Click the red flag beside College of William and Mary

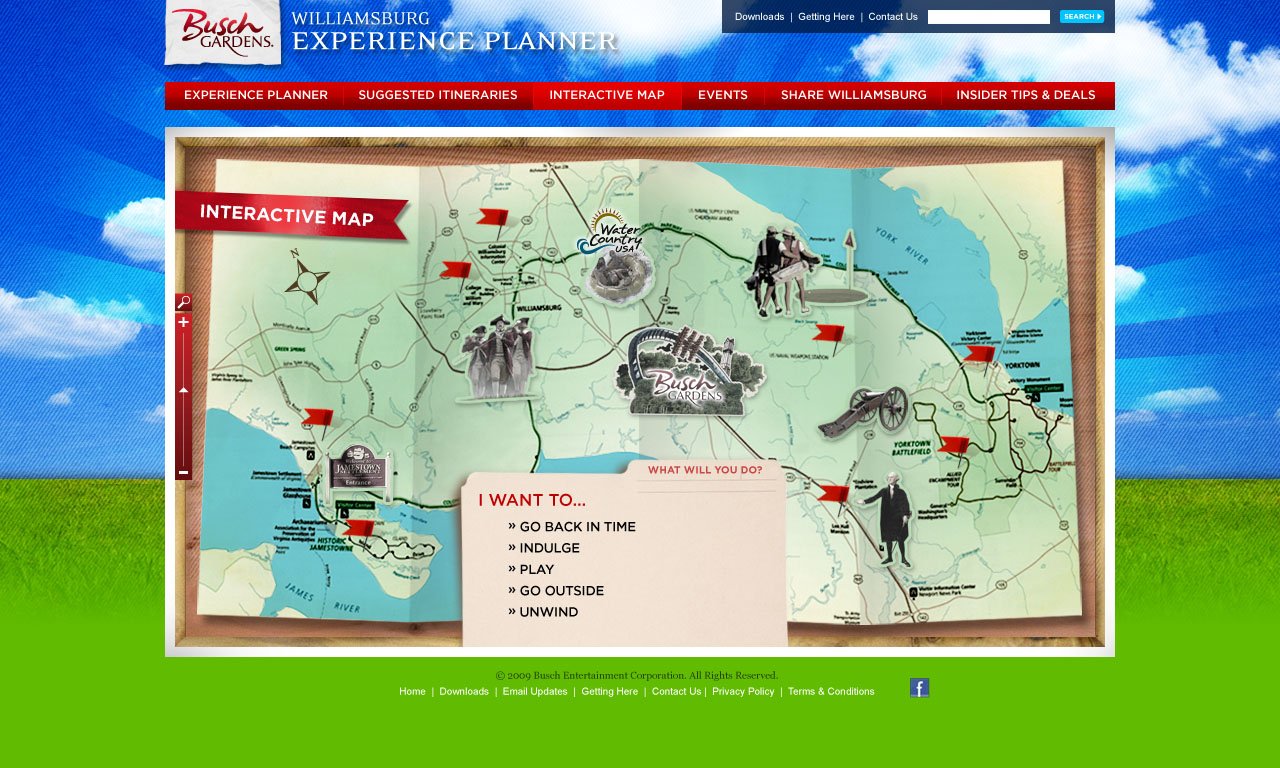coord(456,269)
